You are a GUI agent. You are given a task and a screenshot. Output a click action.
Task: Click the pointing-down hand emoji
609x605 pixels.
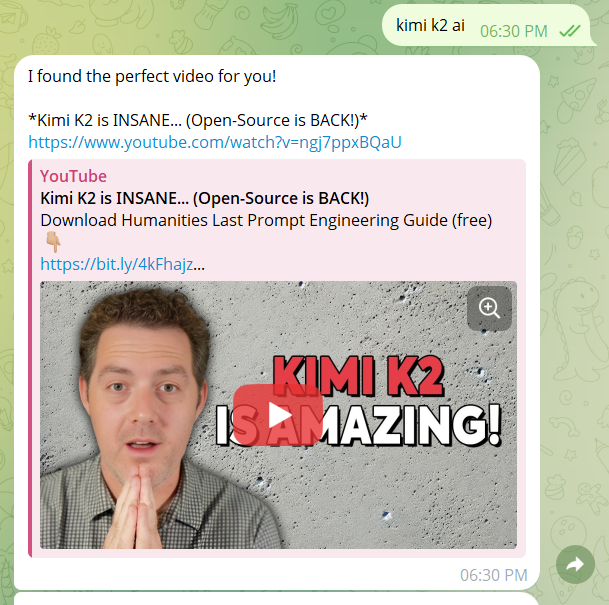(52, 242)
